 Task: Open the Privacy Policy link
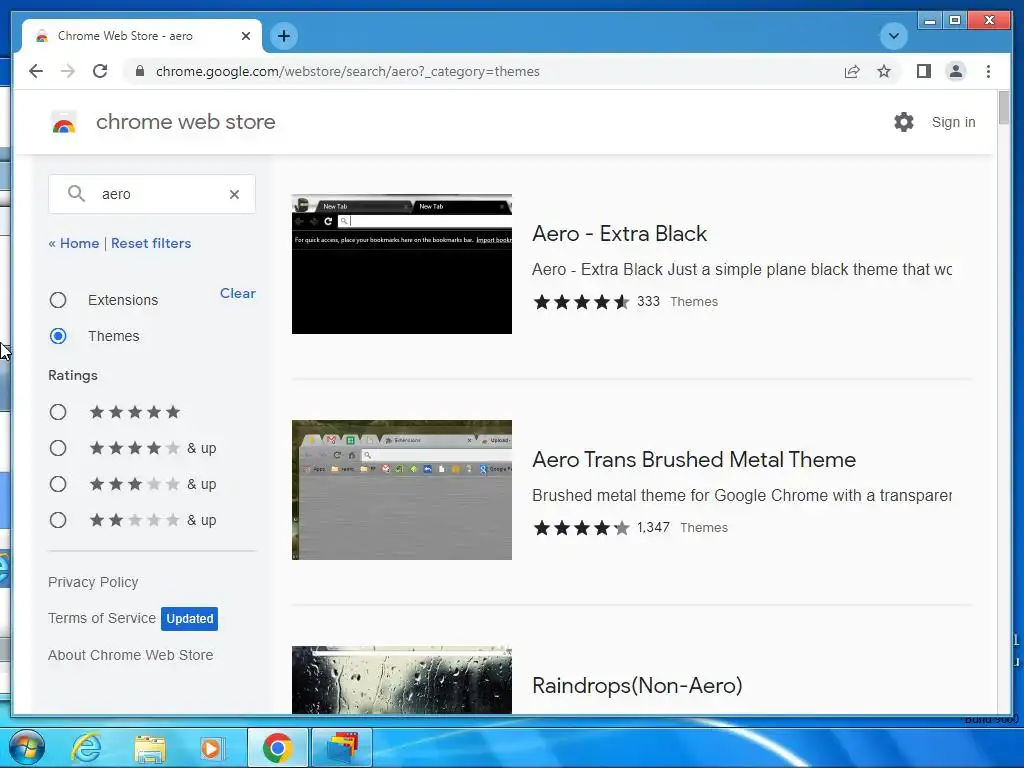coord(93,582)
